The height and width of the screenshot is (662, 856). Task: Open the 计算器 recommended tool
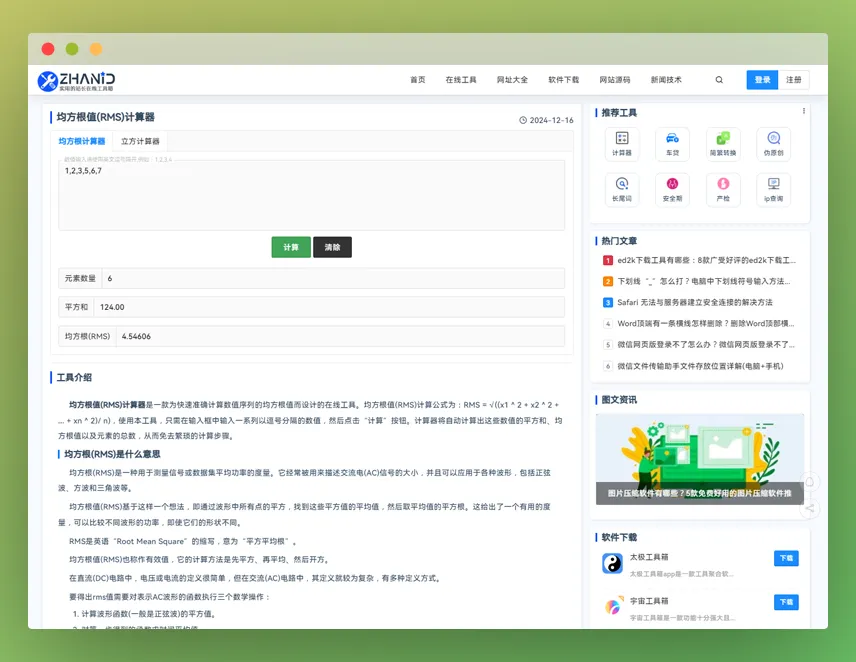coord(622,144)
